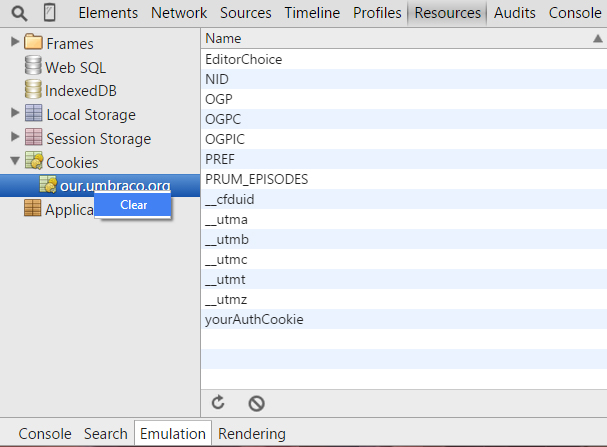Select the IndexedDB database icon

tap(33, 91)
